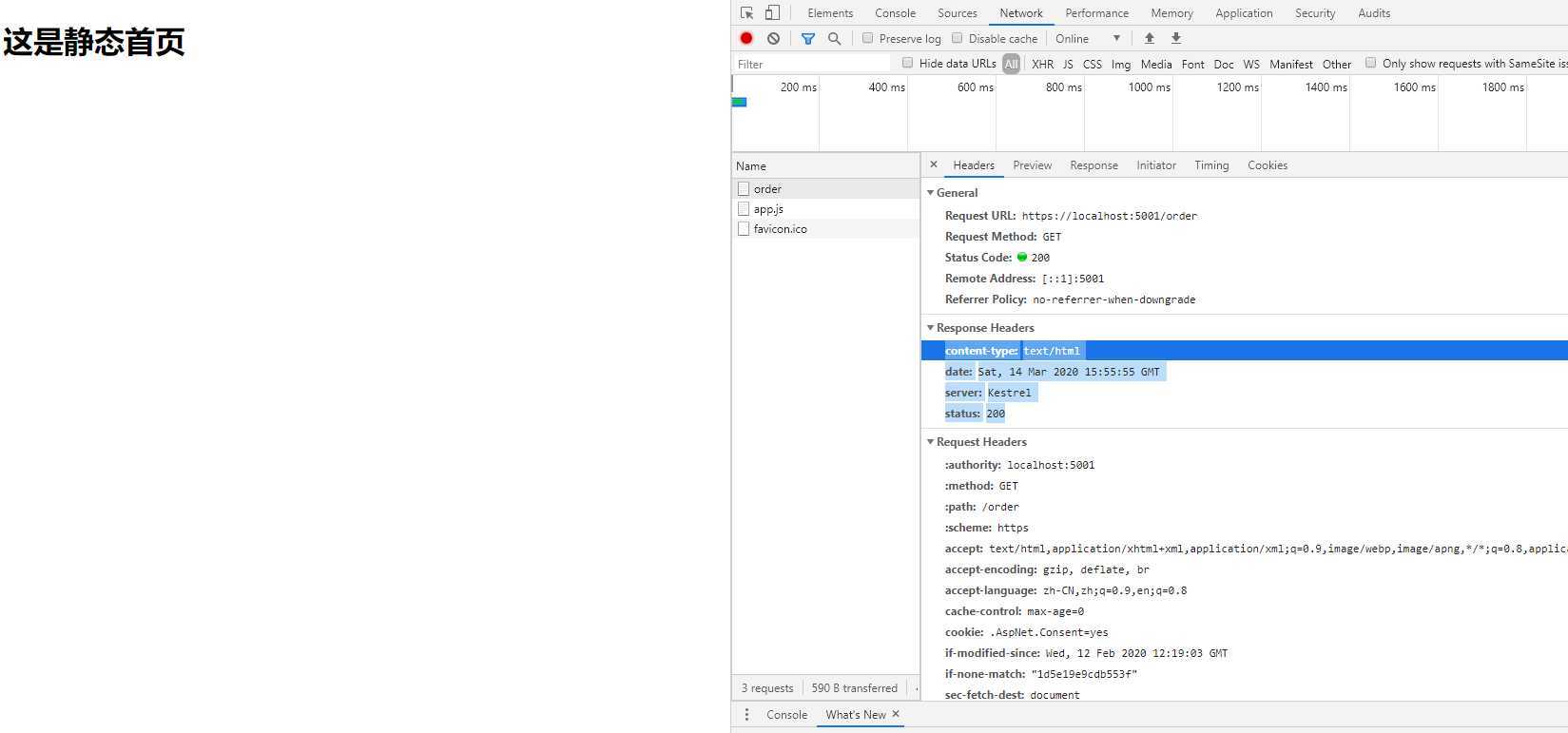The width and height of the screenshot is (1568, 733).
Task: Enable the Preserve log checkbox
Action: (x=867, y=38)
